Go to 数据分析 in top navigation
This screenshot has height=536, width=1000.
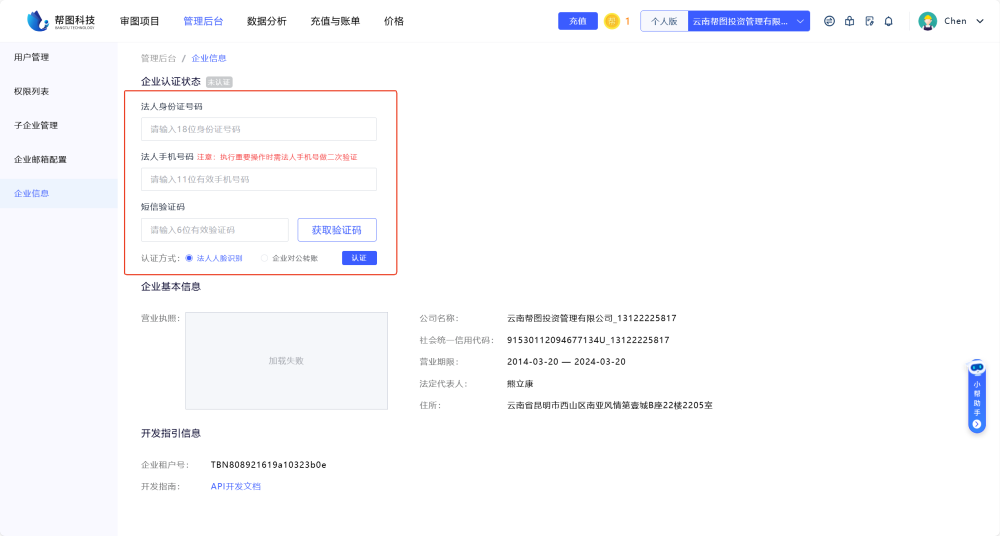point(266,21)
